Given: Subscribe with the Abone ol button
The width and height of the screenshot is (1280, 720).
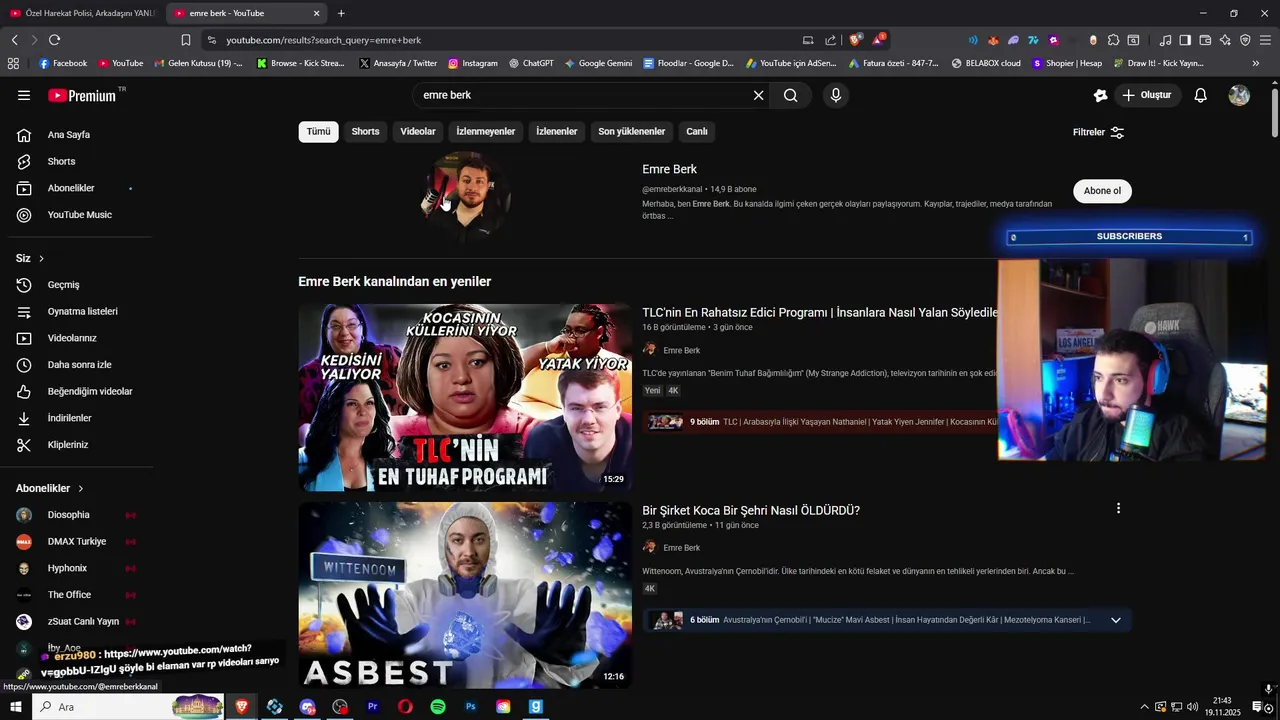Looking at the screenshot, I should 1102,191.
